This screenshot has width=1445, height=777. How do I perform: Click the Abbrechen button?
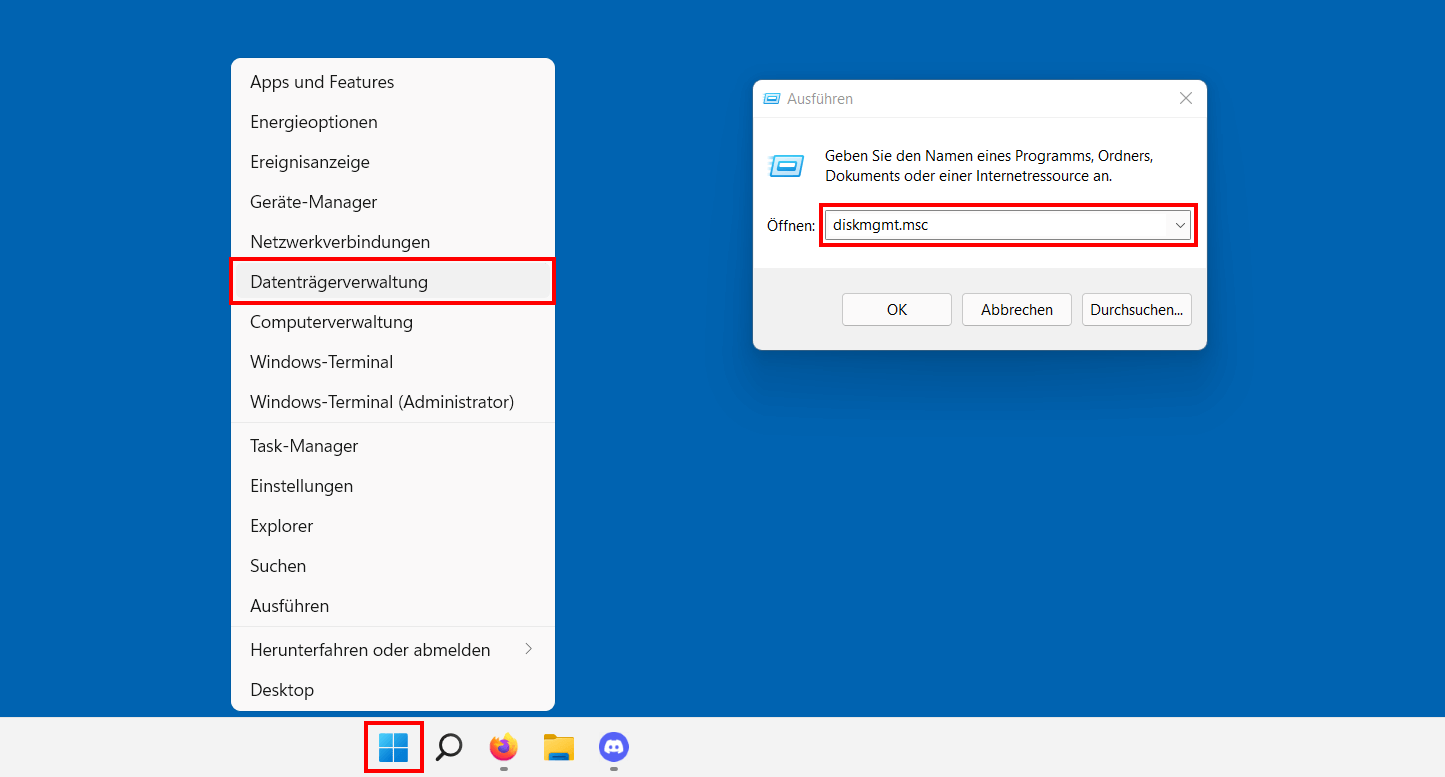point(1017,309)
